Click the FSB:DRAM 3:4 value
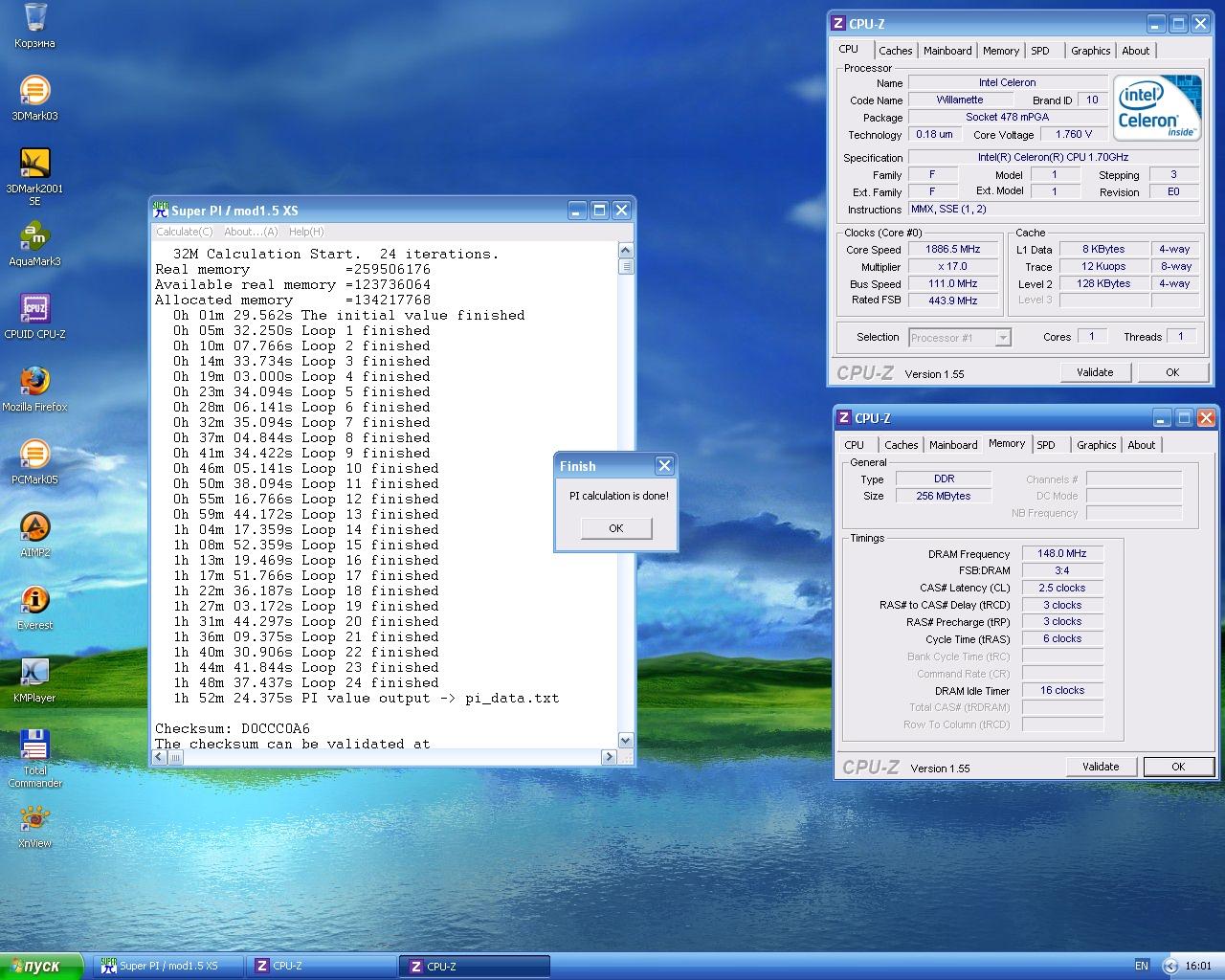This screenshot has width=1225, height=980. point(1062,570)
